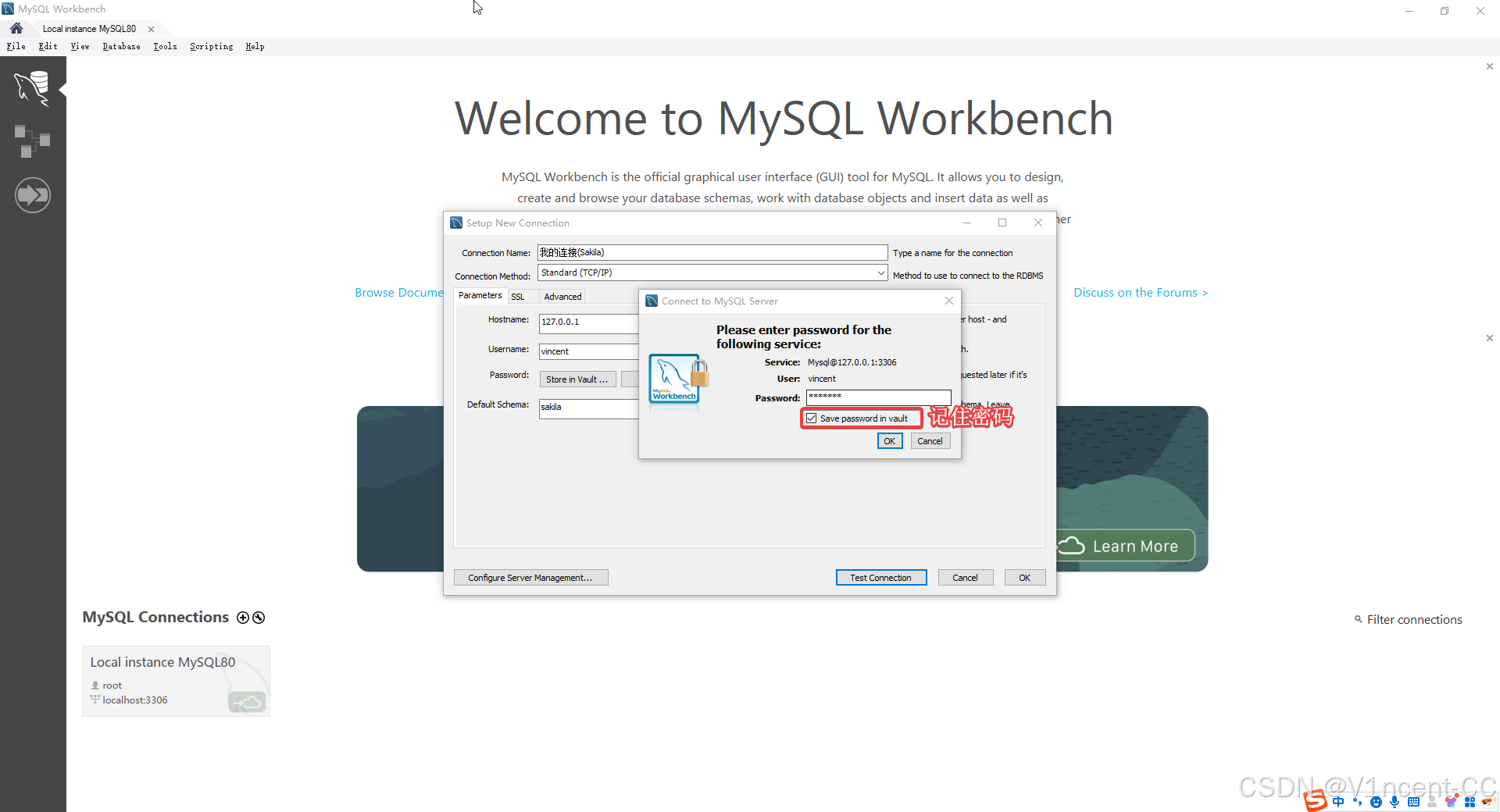Click the IME user account icon
1500x812 pixels.
1432,802
